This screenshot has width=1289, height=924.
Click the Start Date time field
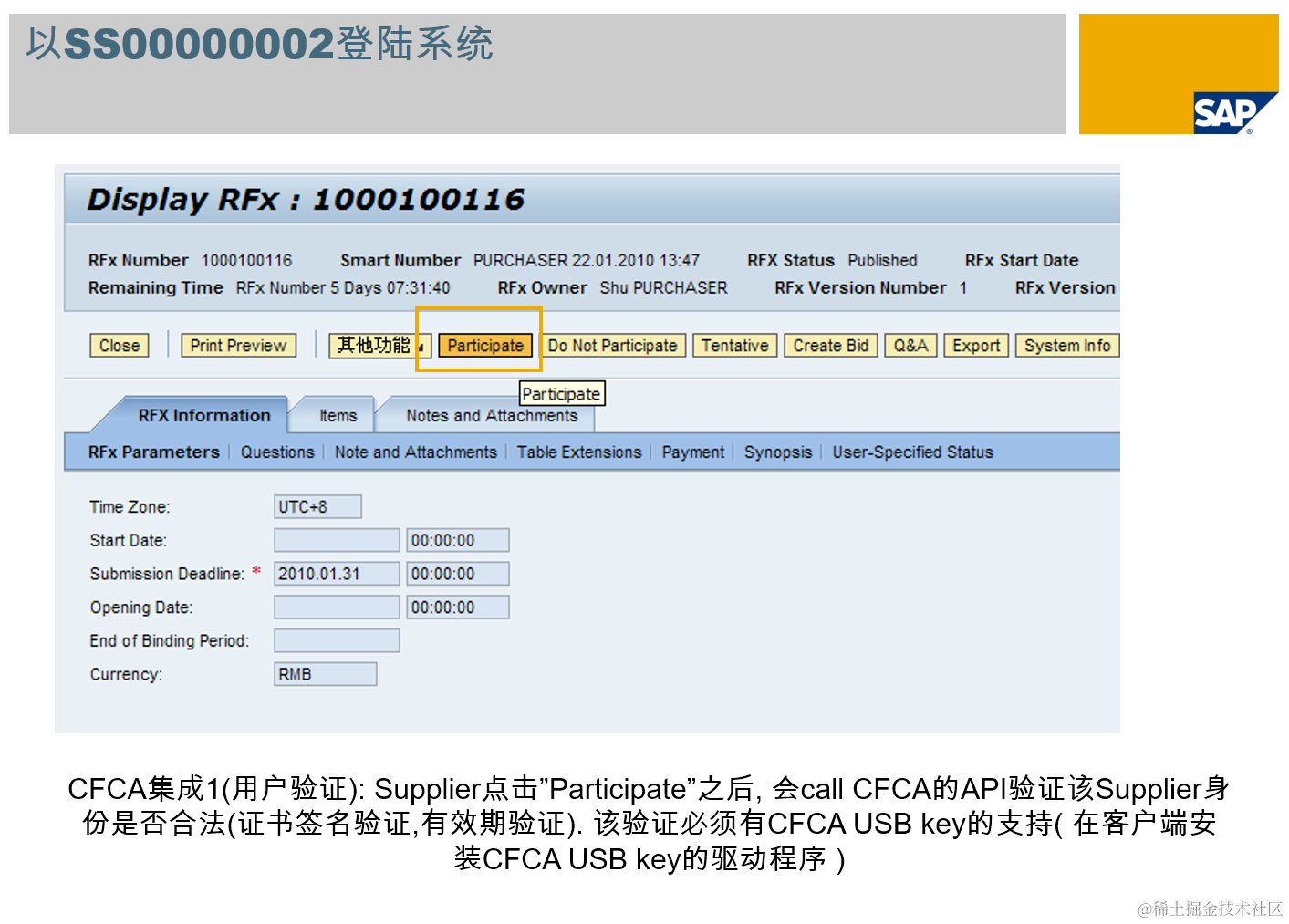[x=457, y=540]
